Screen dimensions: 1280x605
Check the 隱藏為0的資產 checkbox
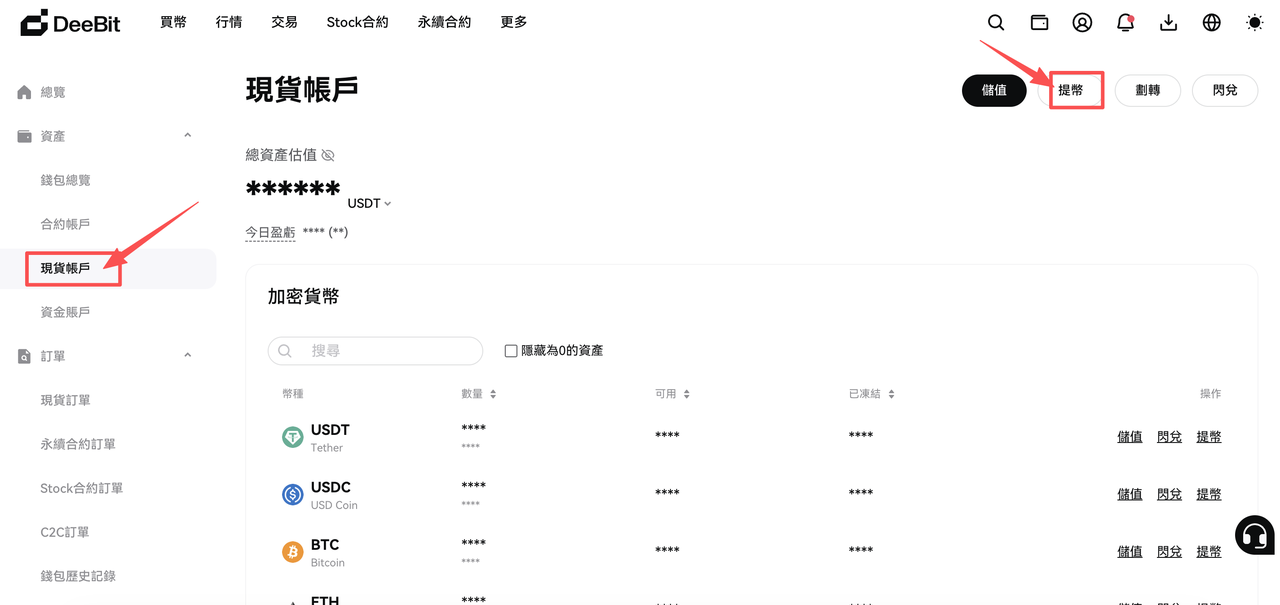(x=511, y=351)
